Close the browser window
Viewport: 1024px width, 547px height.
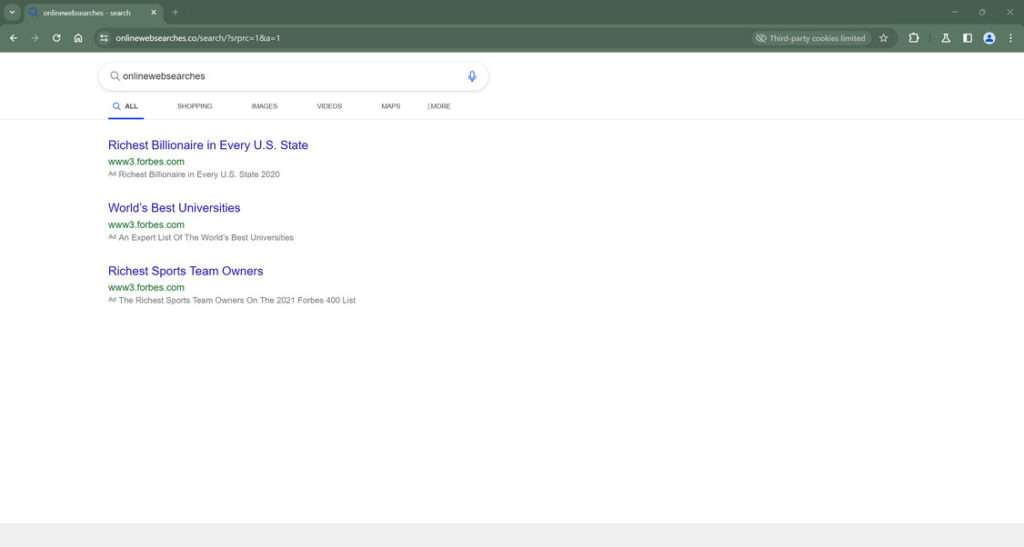pos(1010,12)
